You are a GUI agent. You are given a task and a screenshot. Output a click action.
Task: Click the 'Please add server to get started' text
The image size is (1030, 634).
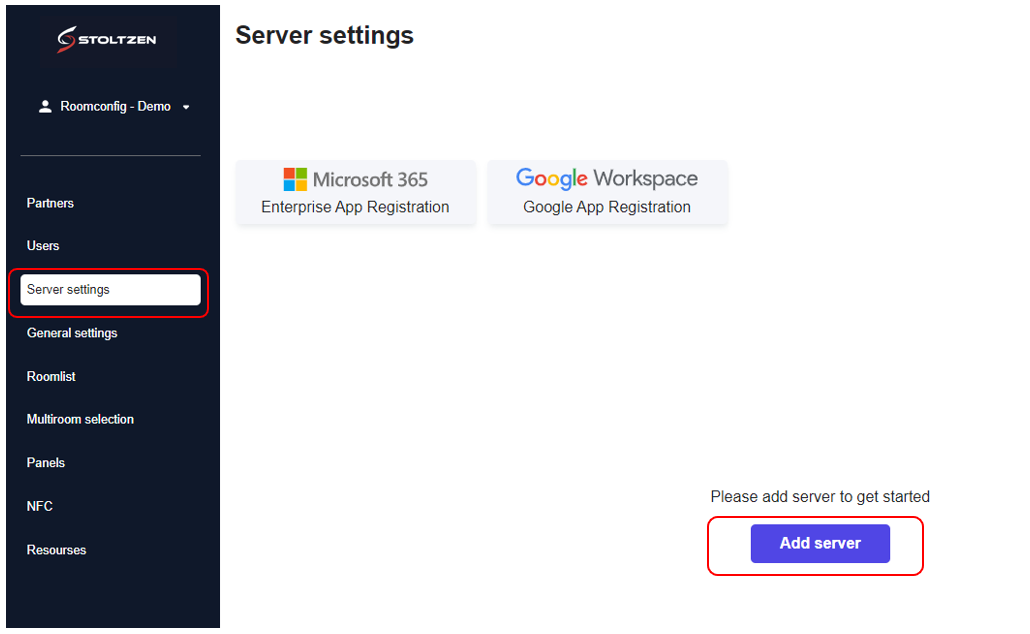(820, 497)
